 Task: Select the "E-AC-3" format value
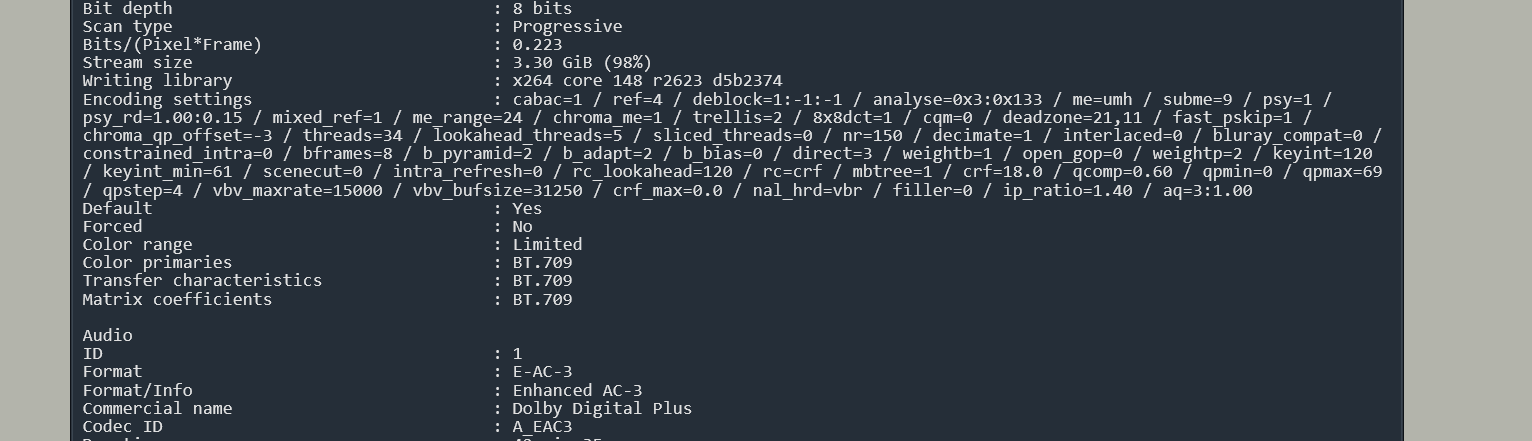pyautogui.click(x=542, y=372)
